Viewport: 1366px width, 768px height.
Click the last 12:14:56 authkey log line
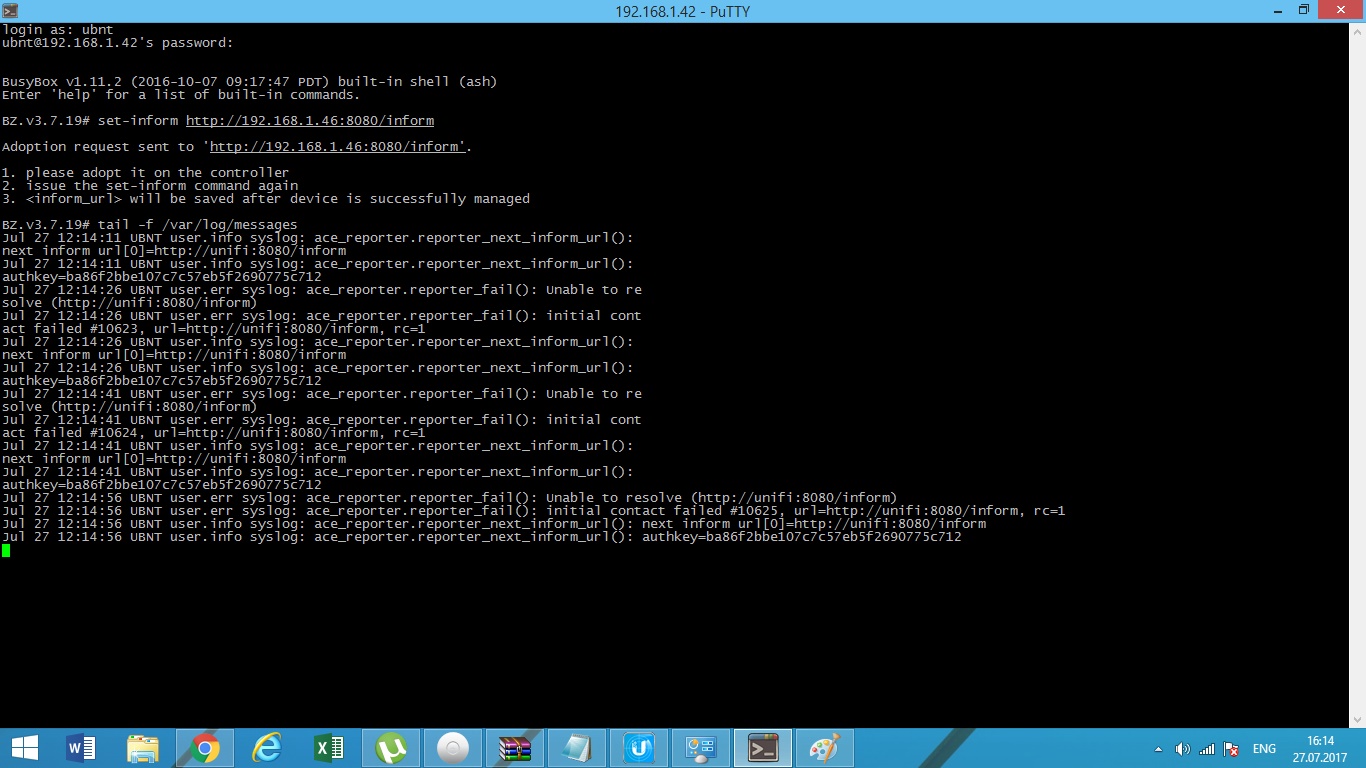pyautogui.click(x=481, y=537)
